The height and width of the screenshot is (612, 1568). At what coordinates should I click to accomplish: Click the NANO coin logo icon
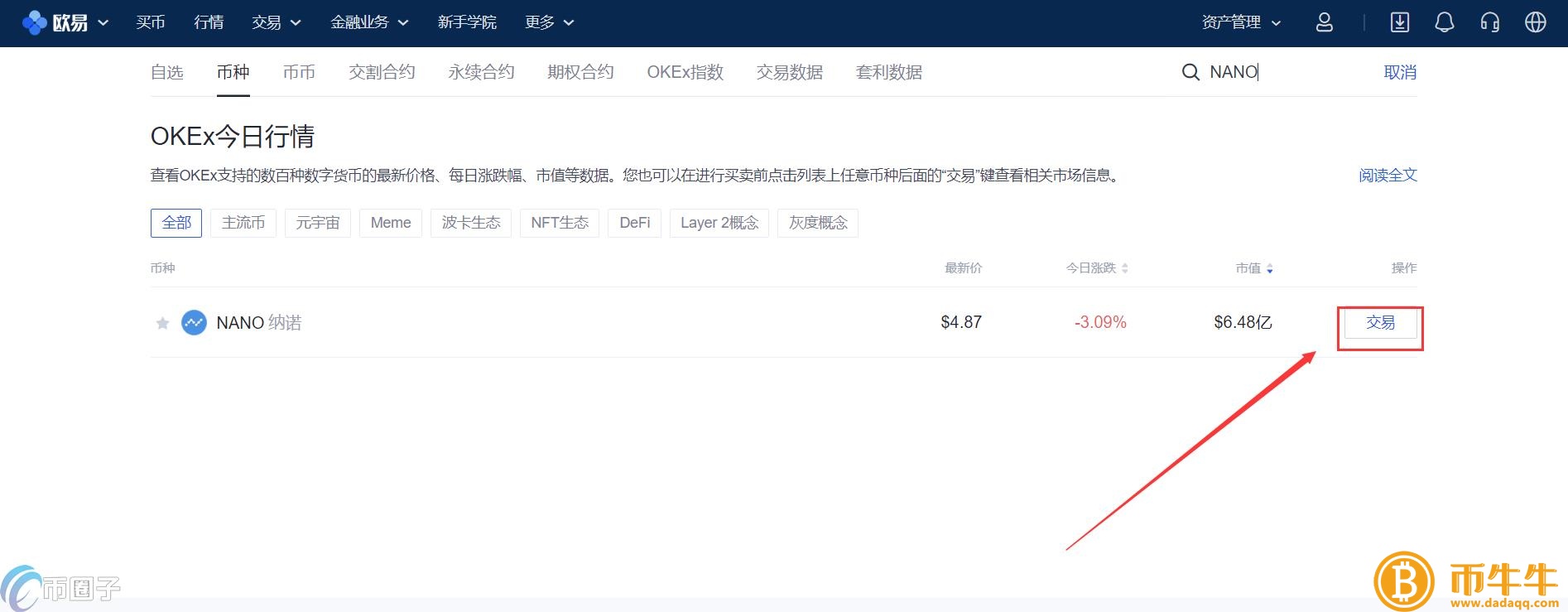(194, 322)
